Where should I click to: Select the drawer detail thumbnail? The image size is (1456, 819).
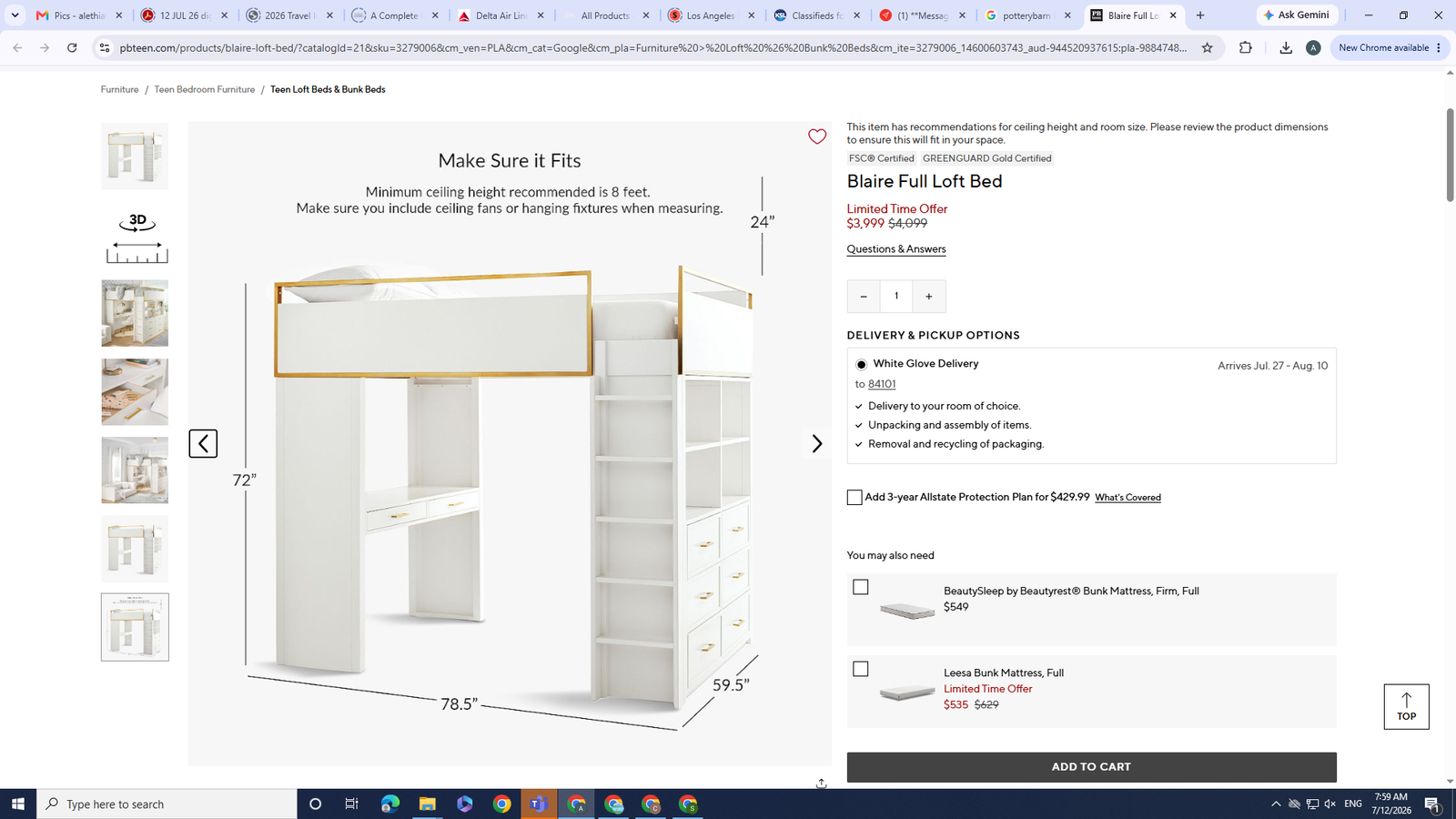click(x=135, y=392)
